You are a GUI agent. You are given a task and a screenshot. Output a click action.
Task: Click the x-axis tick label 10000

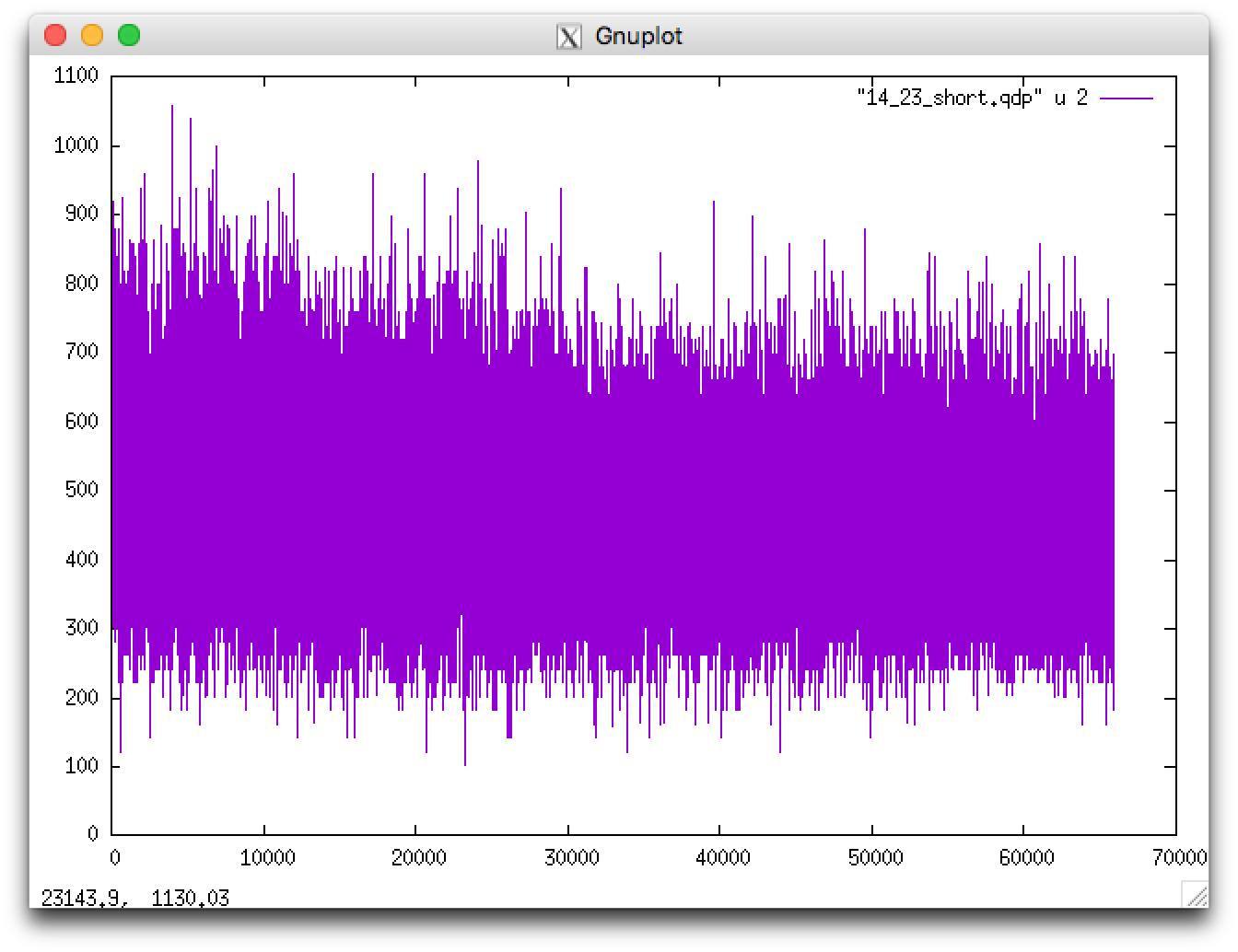click(x=267, y=856)
